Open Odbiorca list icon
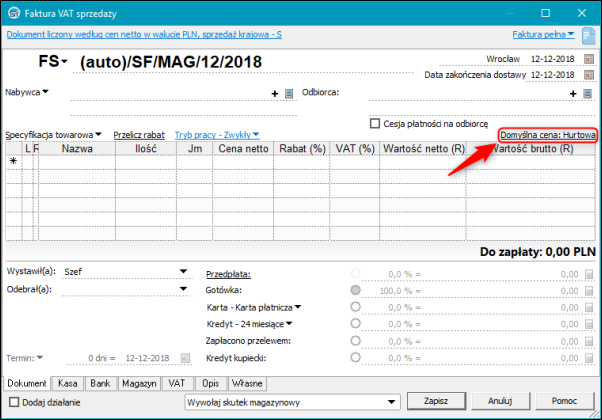602x420 pixels. 587,93
